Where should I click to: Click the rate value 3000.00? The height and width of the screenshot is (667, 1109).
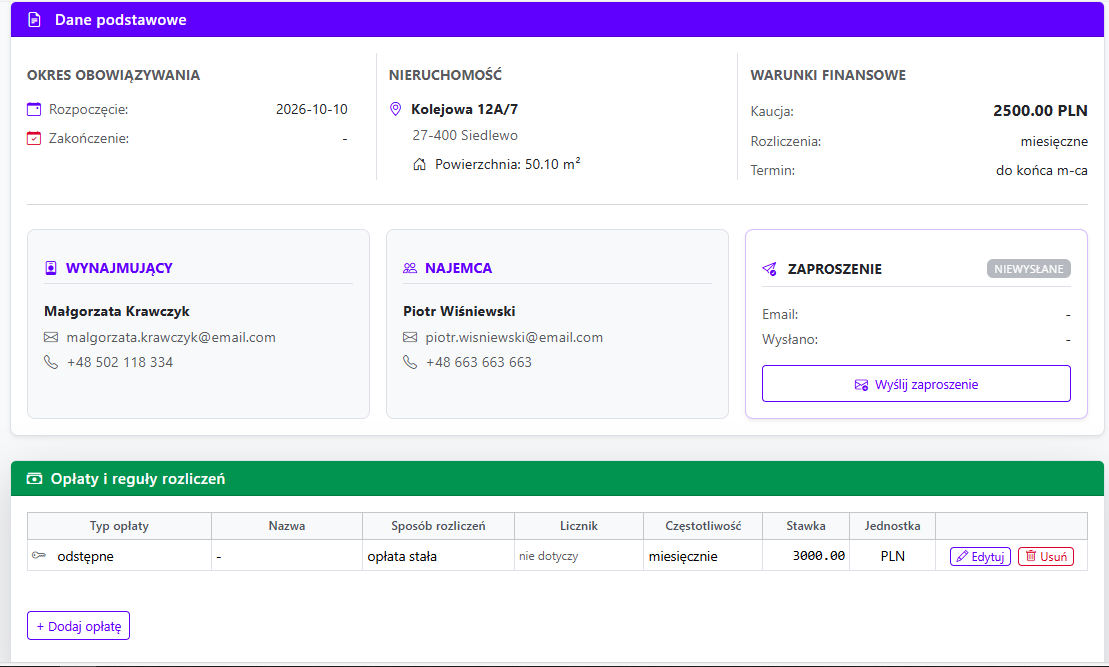819,555
